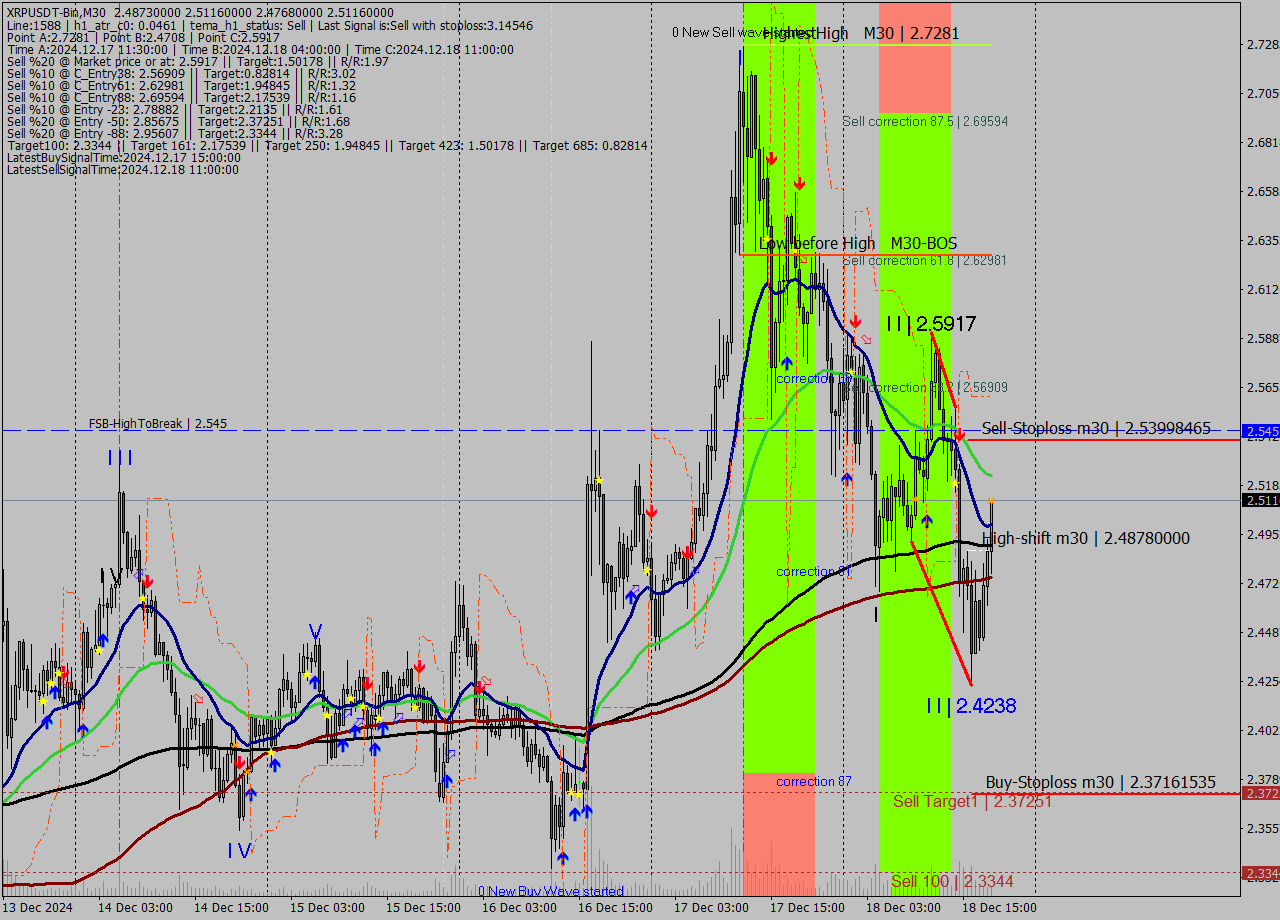Click the 2.355 price axis label
Image resolution: width=1280 pixels, height=920 pixels.
click(1262, 828)
